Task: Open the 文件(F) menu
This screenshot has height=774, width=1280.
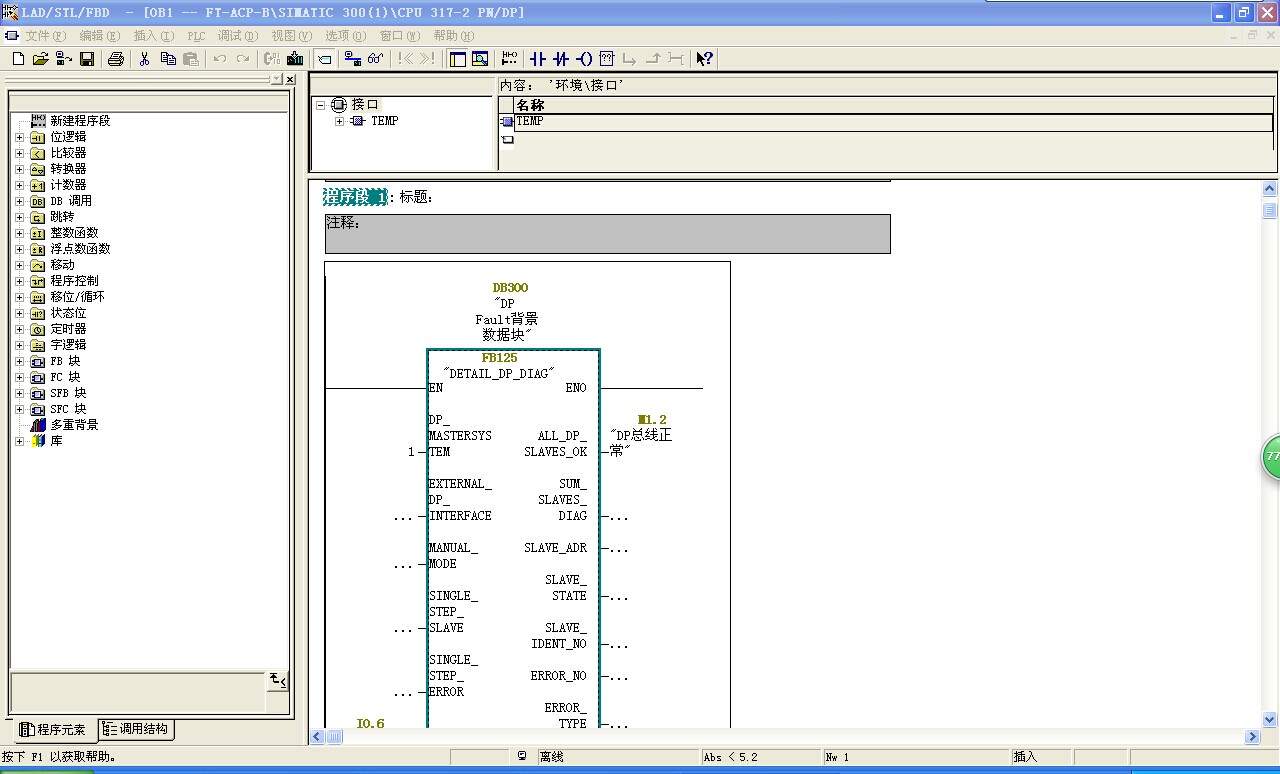Action: 46,35
